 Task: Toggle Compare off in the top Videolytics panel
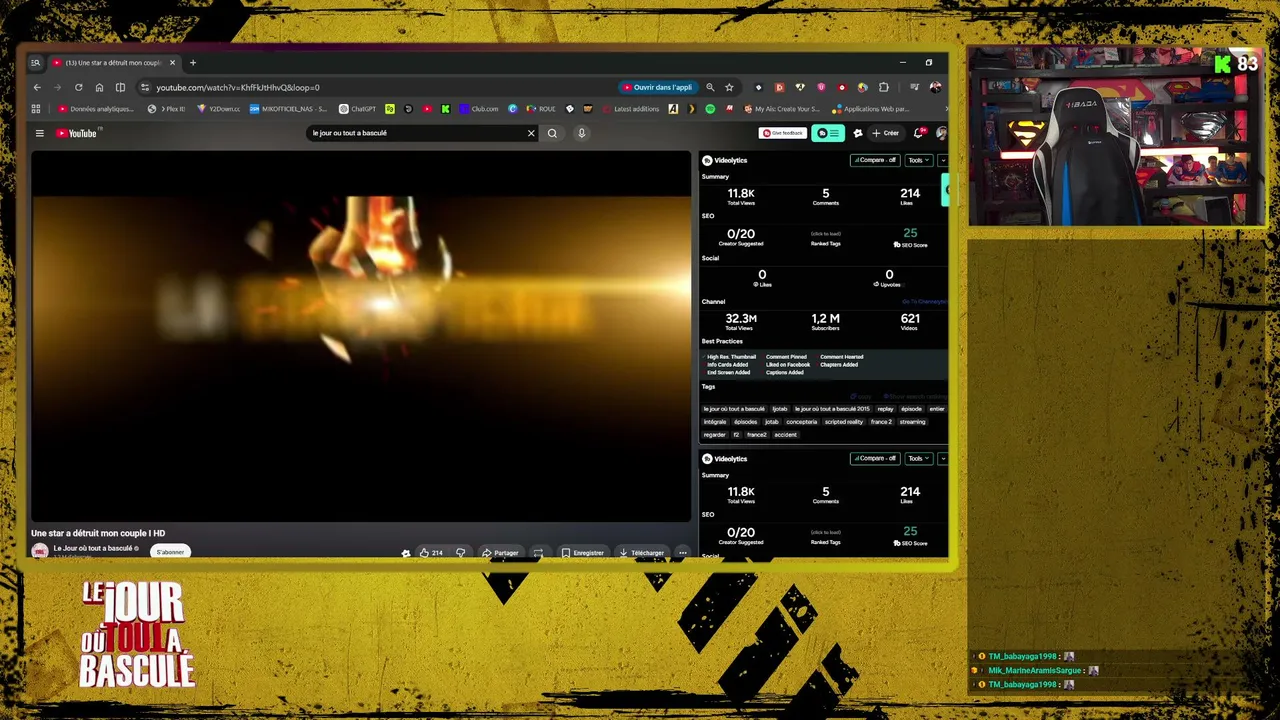click(875, 160)
